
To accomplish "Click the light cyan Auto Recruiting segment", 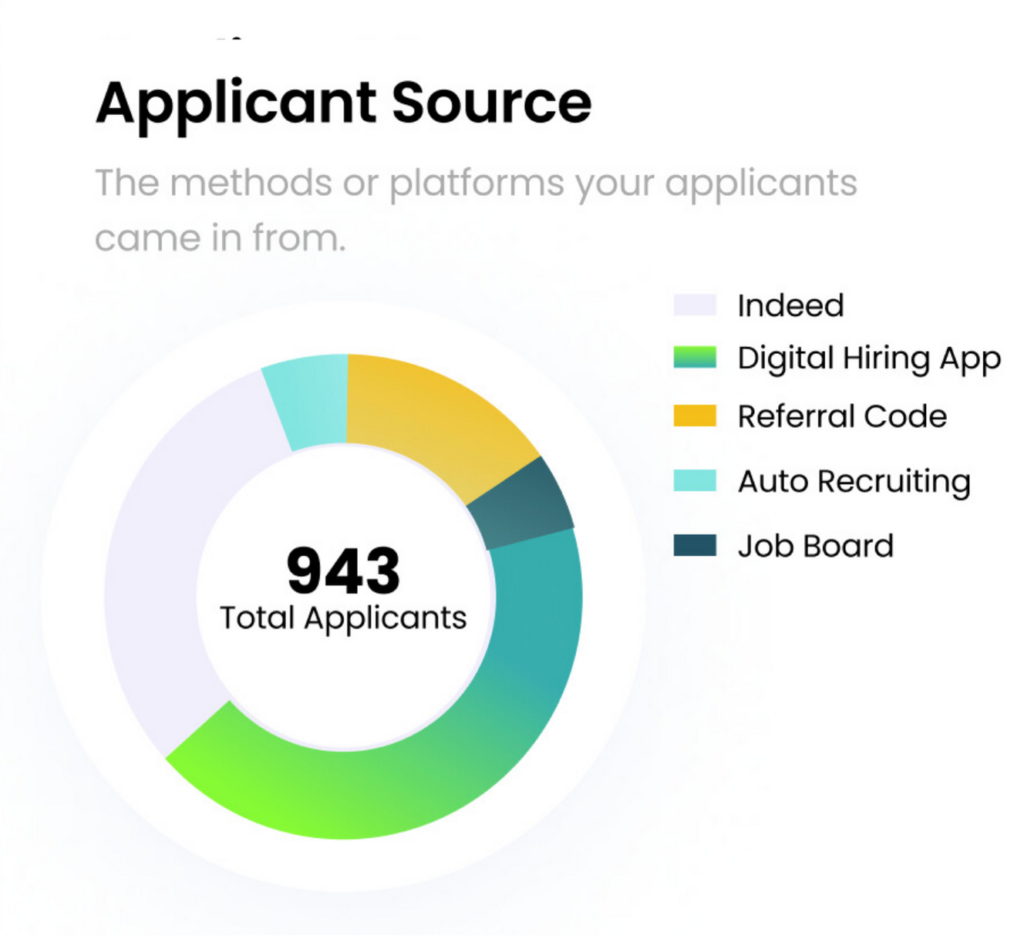I will point(312,402).
